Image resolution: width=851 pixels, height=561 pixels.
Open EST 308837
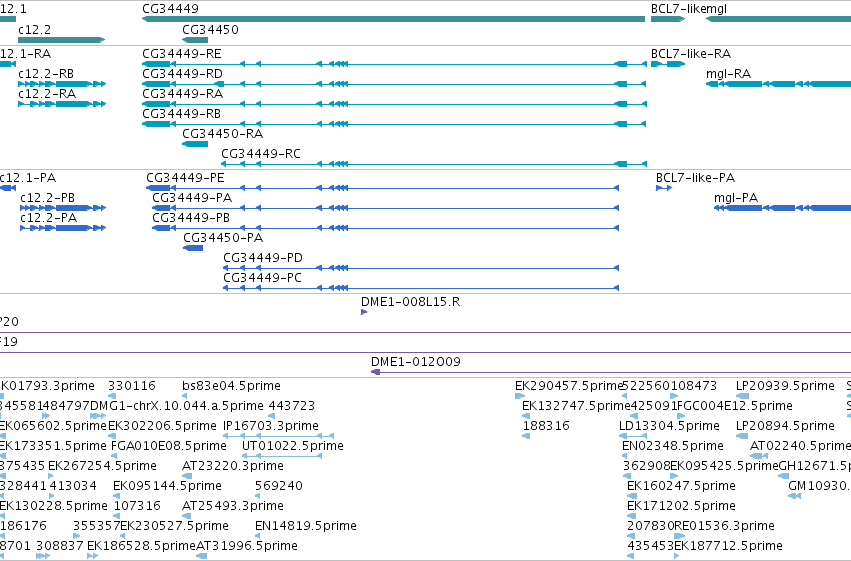tap(60, 546)
